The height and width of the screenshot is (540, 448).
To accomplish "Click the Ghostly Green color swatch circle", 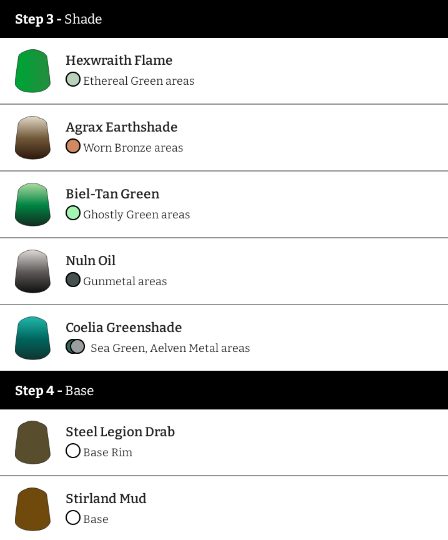I will click(73, 213).
